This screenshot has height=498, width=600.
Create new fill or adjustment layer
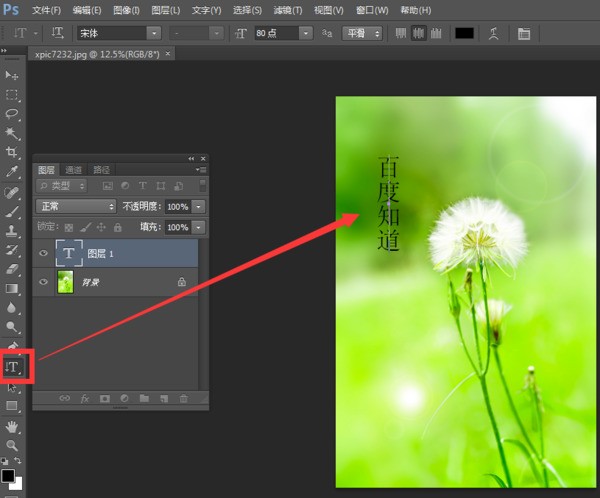124,398
